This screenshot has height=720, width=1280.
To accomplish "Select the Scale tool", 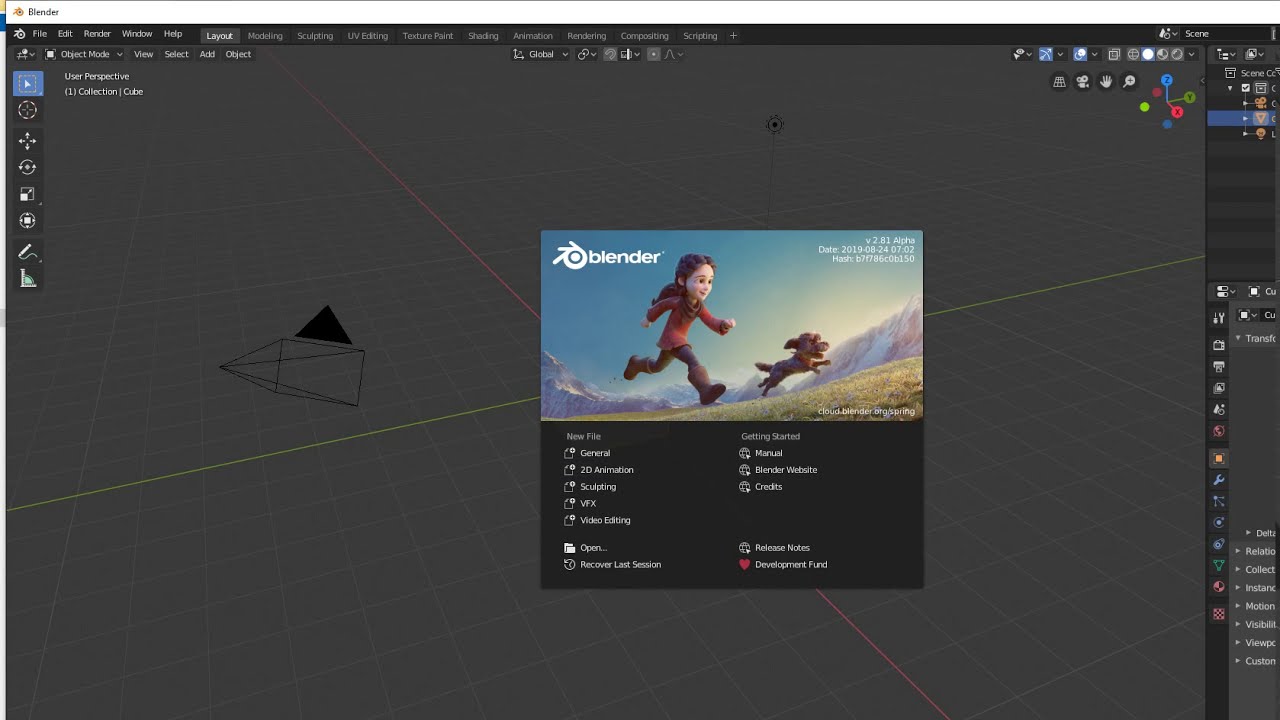I will 28,194.
